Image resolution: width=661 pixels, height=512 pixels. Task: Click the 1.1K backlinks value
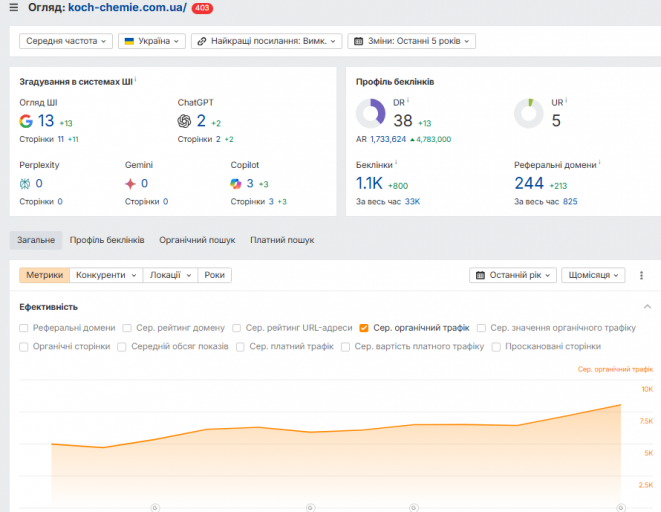point(369,183)
